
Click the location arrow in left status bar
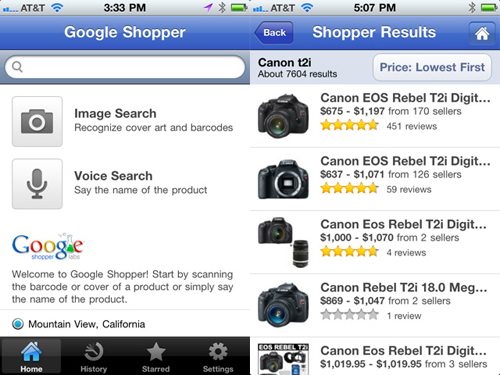[x=209, y=7]
